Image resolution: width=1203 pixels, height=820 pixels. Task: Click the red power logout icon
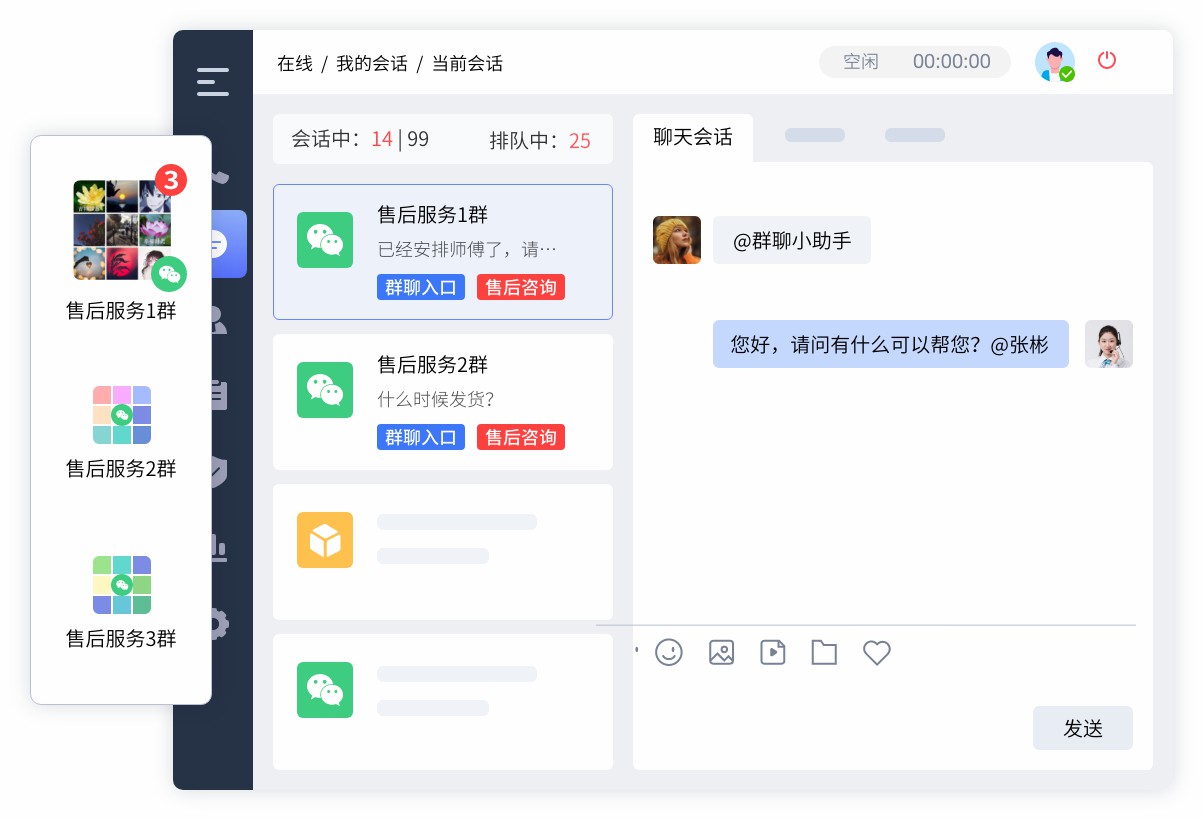tap(1106, 60)
